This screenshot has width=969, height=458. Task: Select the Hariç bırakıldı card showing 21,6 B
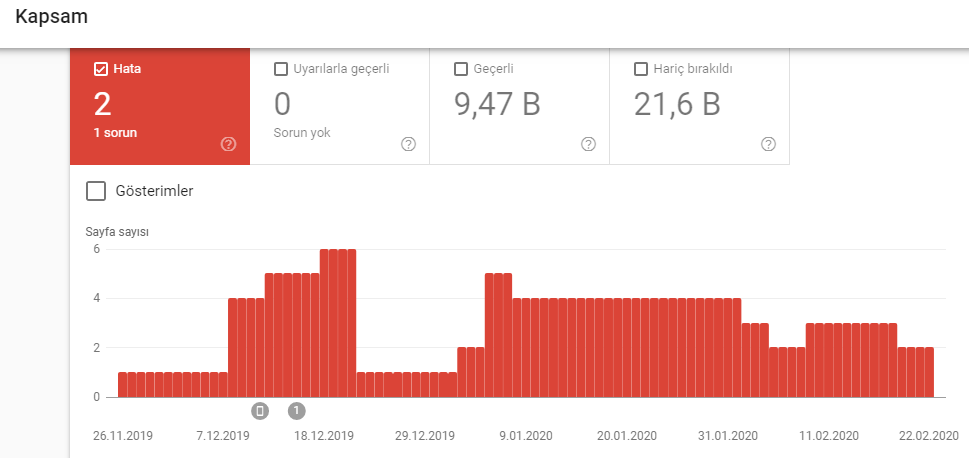point(700,106)
